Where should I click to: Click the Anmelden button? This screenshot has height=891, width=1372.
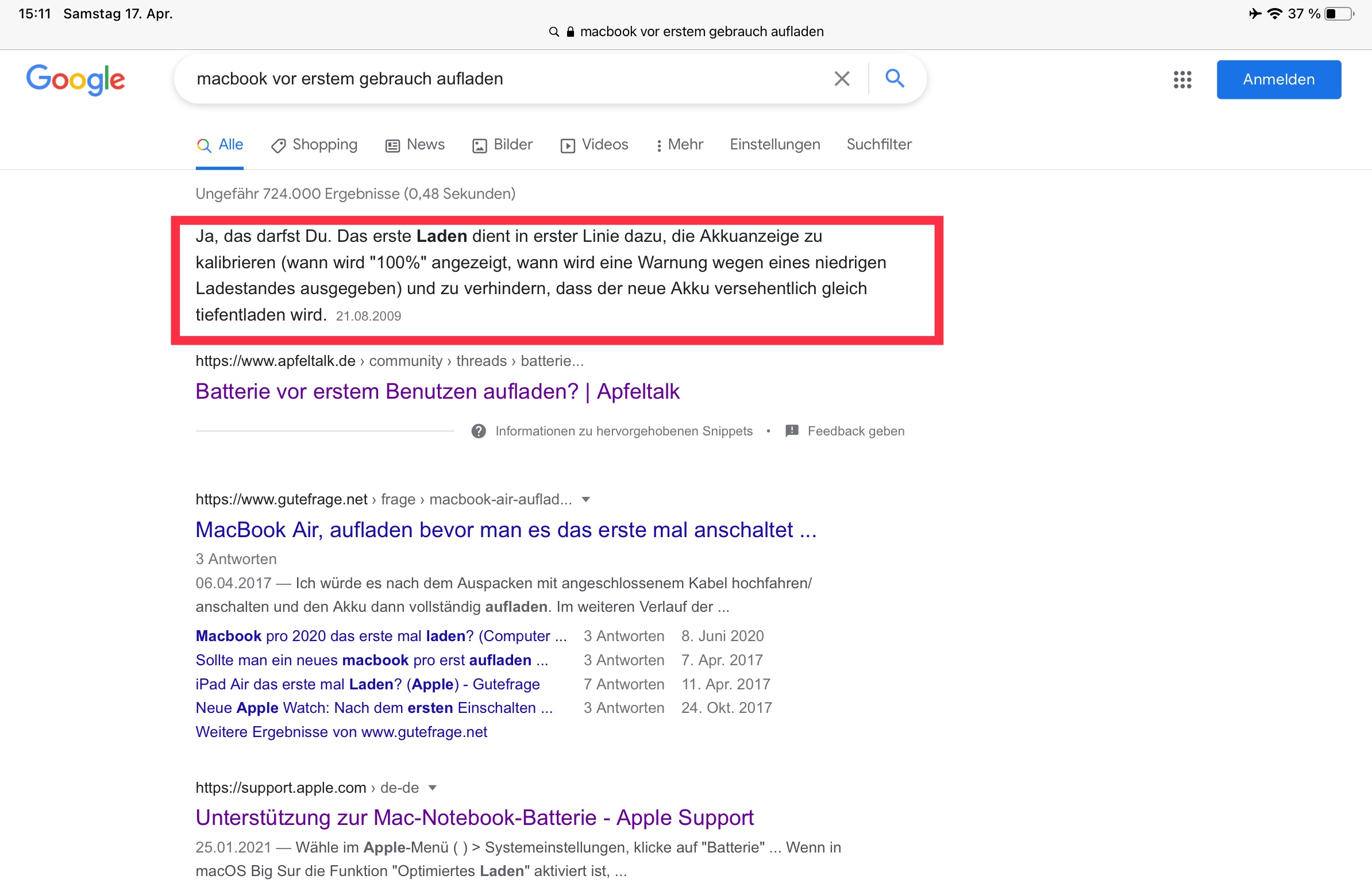pos(1278,79)
